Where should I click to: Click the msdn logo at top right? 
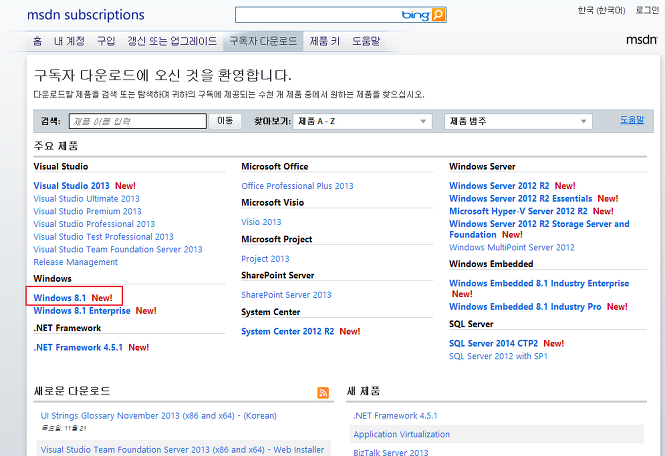pos(642,40)
